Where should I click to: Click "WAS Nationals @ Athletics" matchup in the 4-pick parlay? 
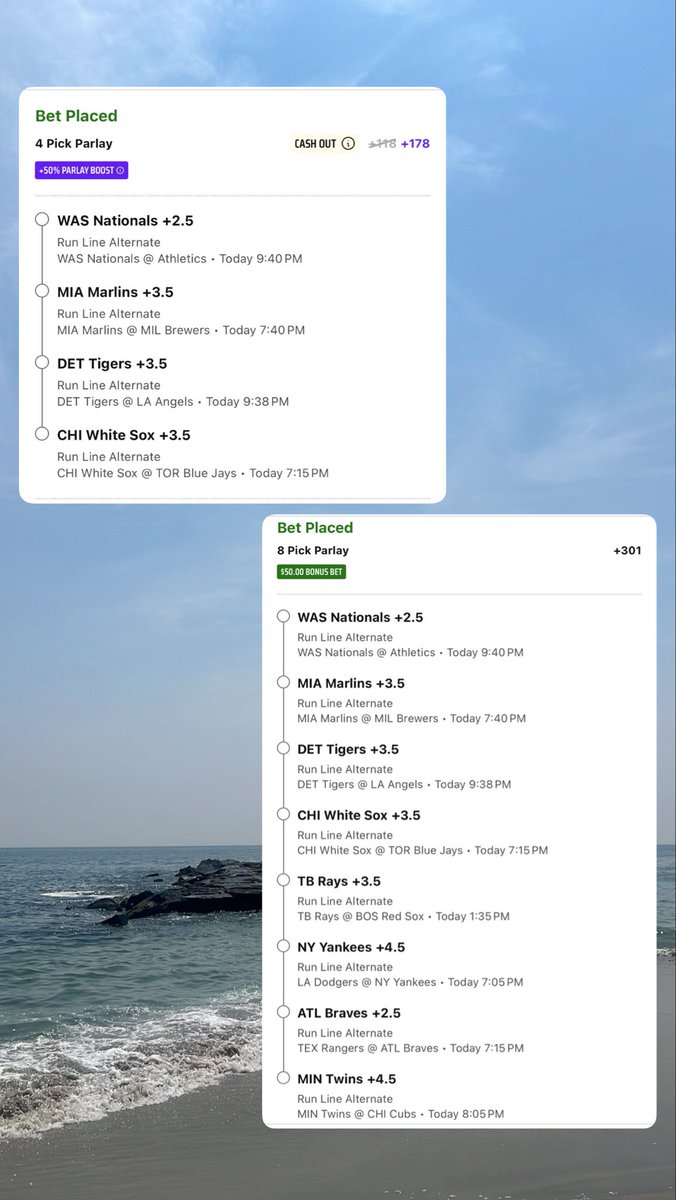pos(132,258)
